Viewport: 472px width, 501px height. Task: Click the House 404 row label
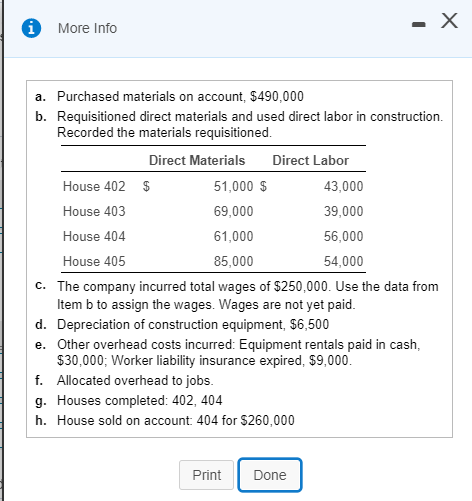point(94,236)
